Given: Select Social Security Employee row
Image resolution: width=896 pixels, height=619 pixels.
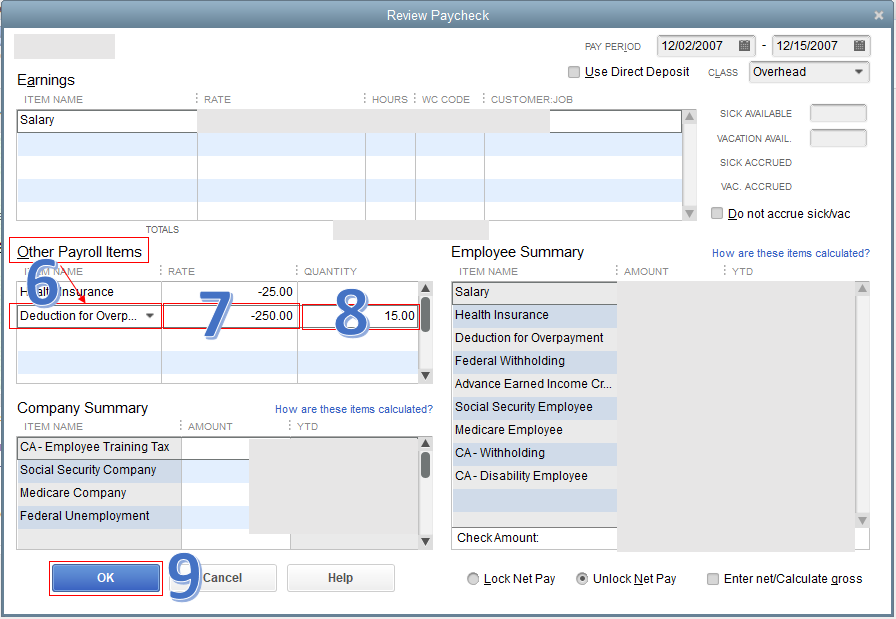Looking at the screenshot, I should pyautogui.click(x=534, y=407).
